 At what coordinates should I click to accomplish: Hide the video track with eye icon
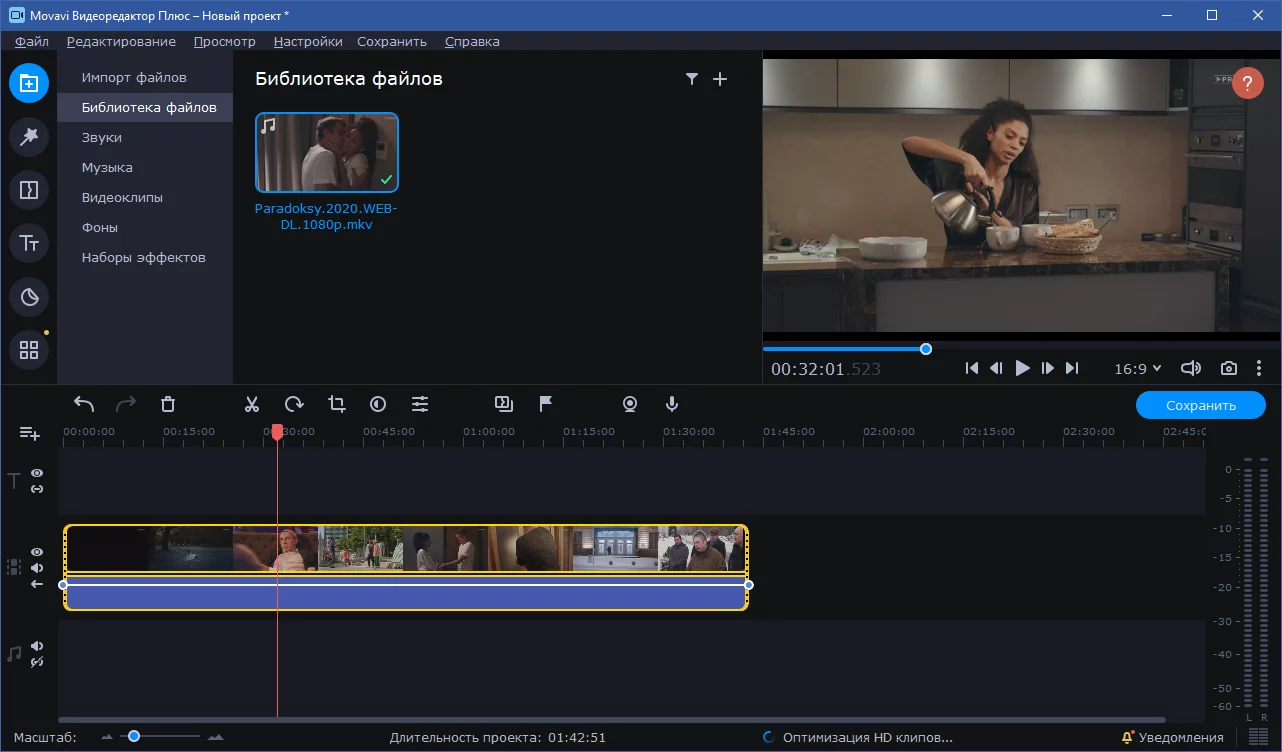click(37, 552)
